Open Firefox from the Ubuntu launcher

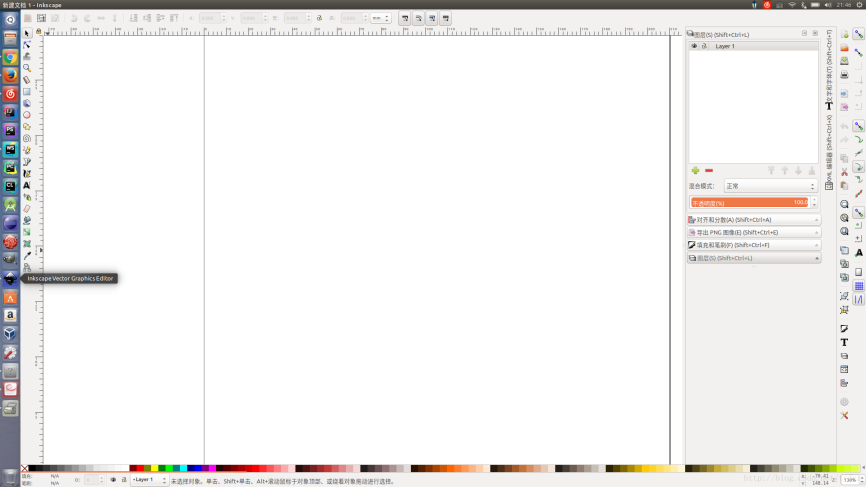tap(10, 75)
